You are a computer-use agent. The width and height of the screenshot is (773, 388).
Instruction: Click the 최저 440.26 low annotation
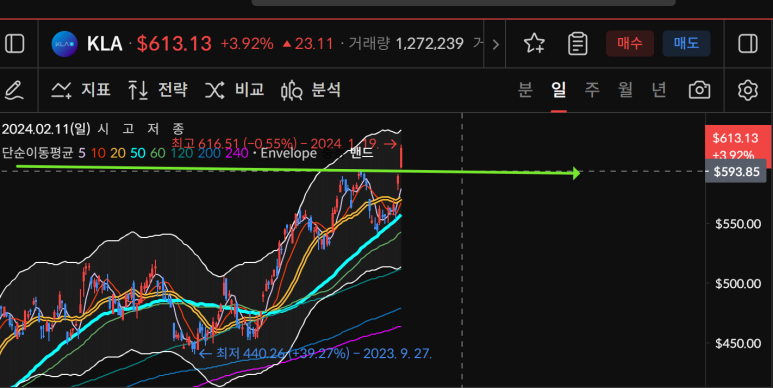point(316,353)
